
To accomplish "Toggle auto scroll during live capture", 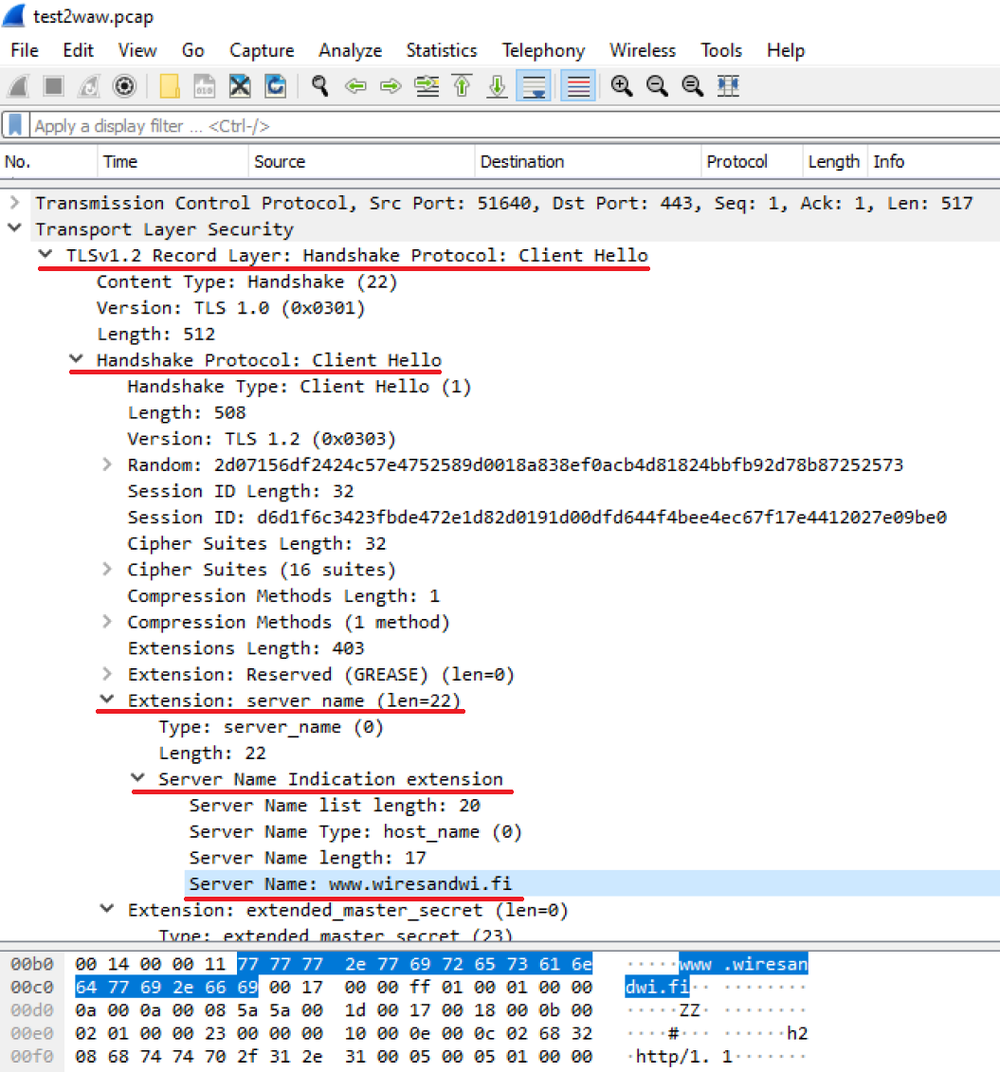I will pyautogui.click(x=533, y=86).
